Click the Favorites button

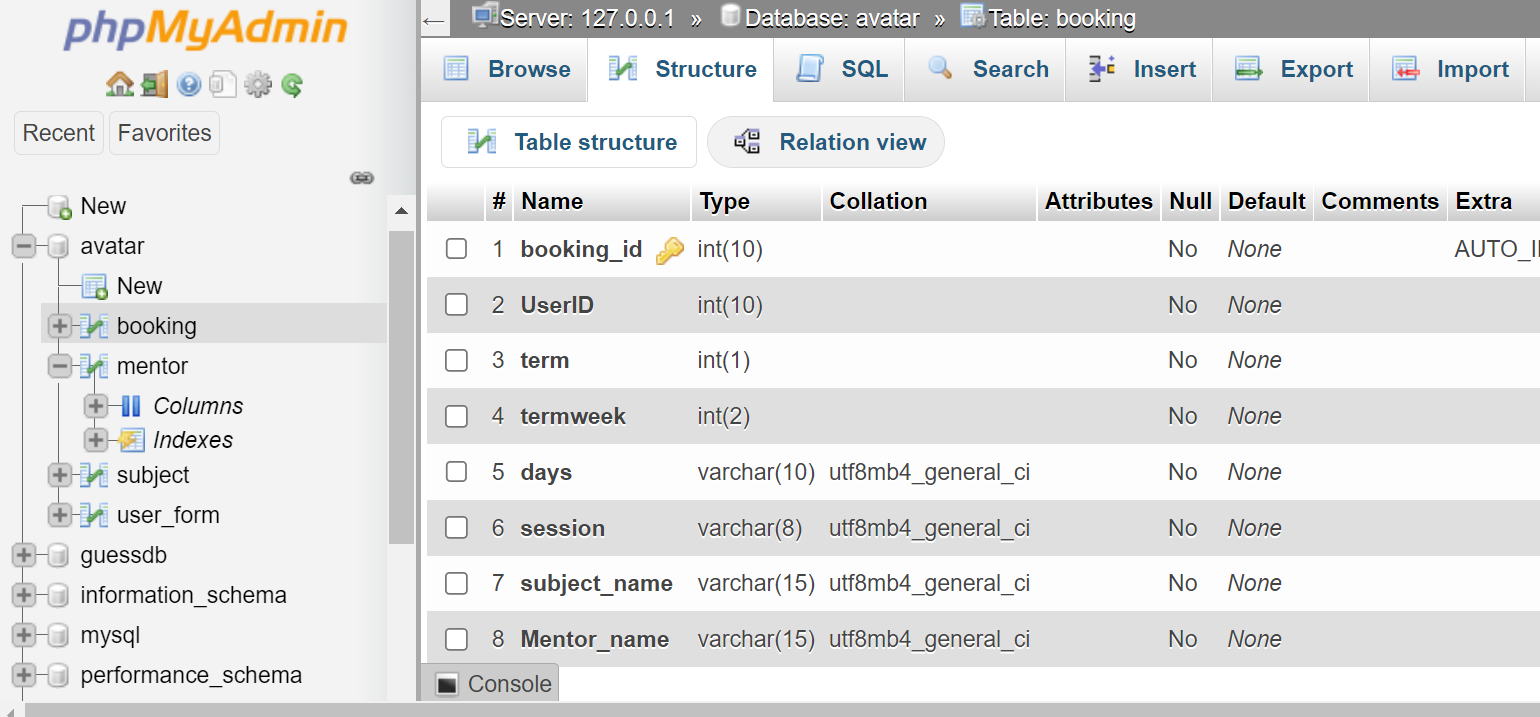click(164, 133)
